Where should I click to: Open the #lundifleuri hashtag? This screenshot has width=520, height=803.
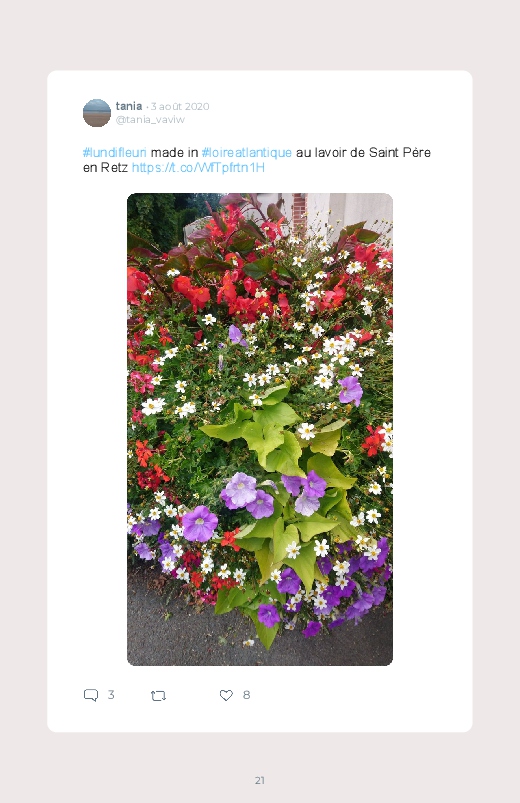click(115, 153)
